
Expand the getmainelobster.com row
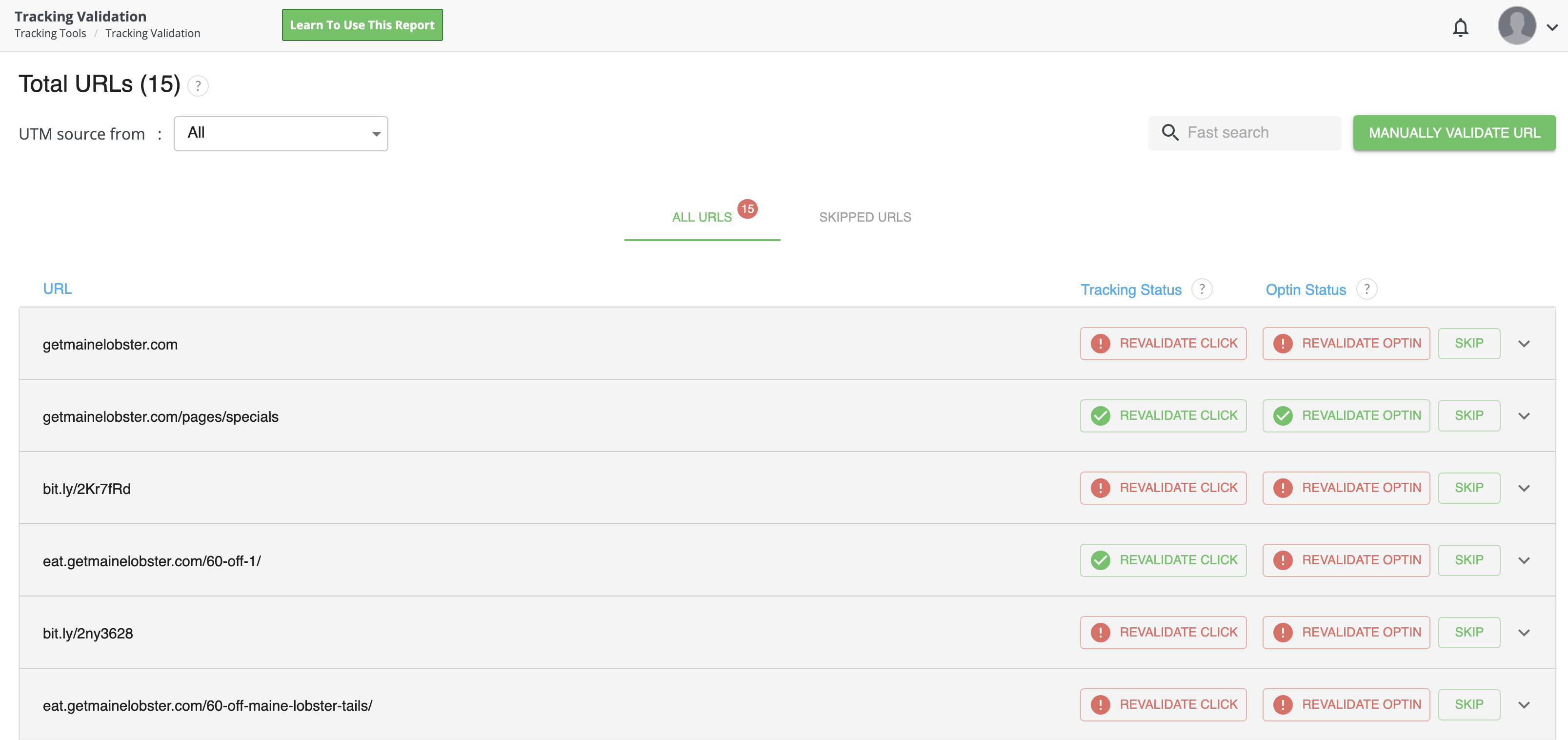pyautogui.click(x=1524, y=344)
